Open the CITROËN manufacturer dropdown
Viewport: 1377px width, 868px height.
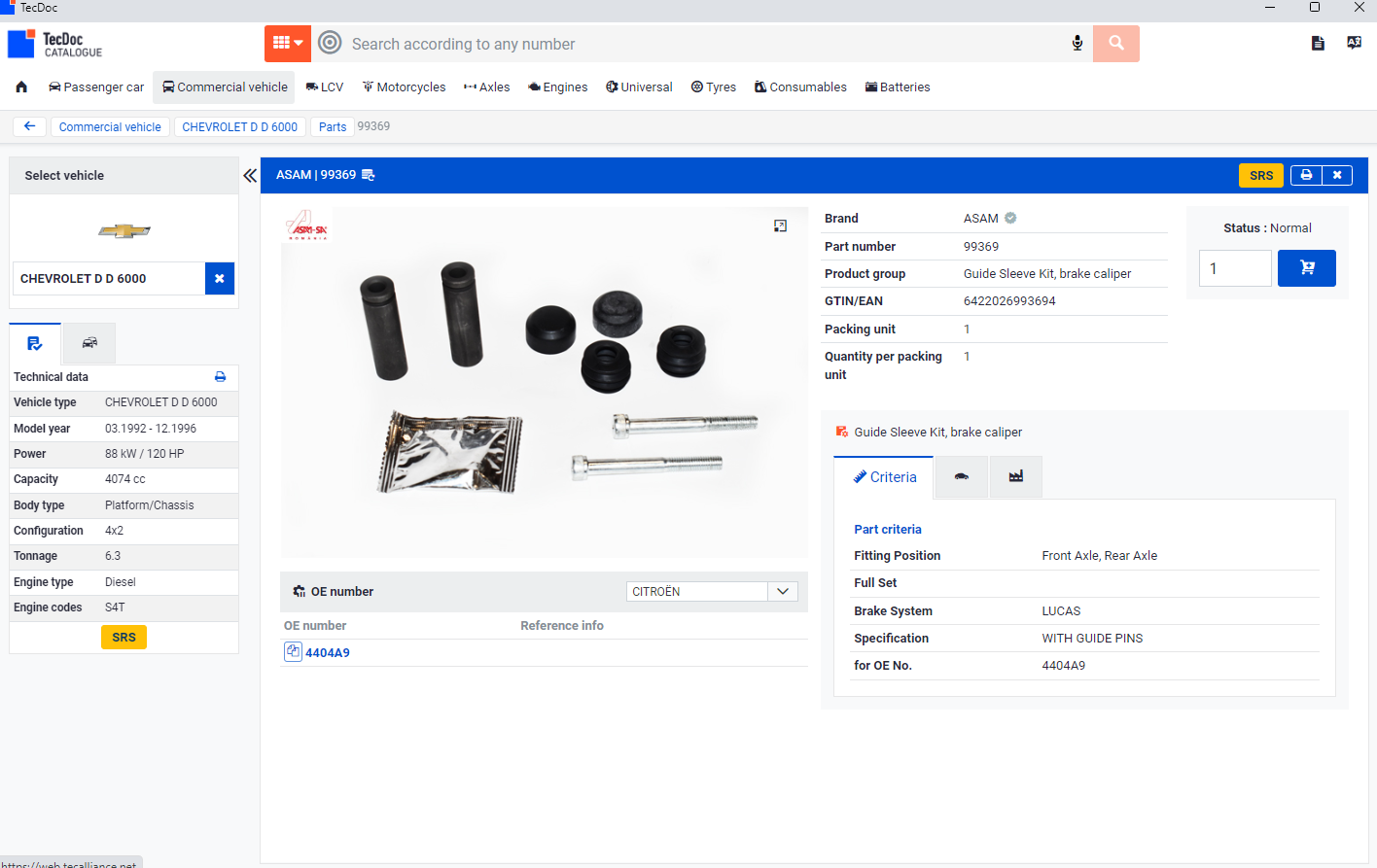point(712,591)
